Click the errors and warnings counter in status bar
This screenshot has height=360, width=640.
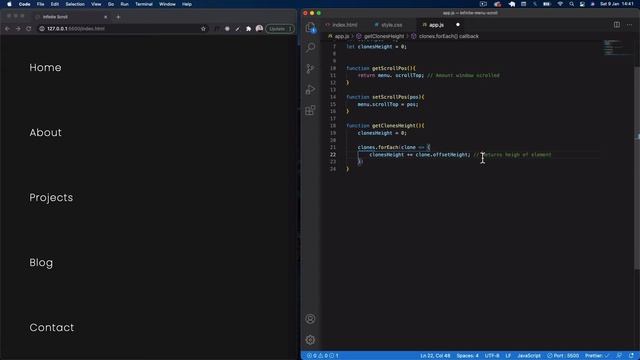[322, 356]
